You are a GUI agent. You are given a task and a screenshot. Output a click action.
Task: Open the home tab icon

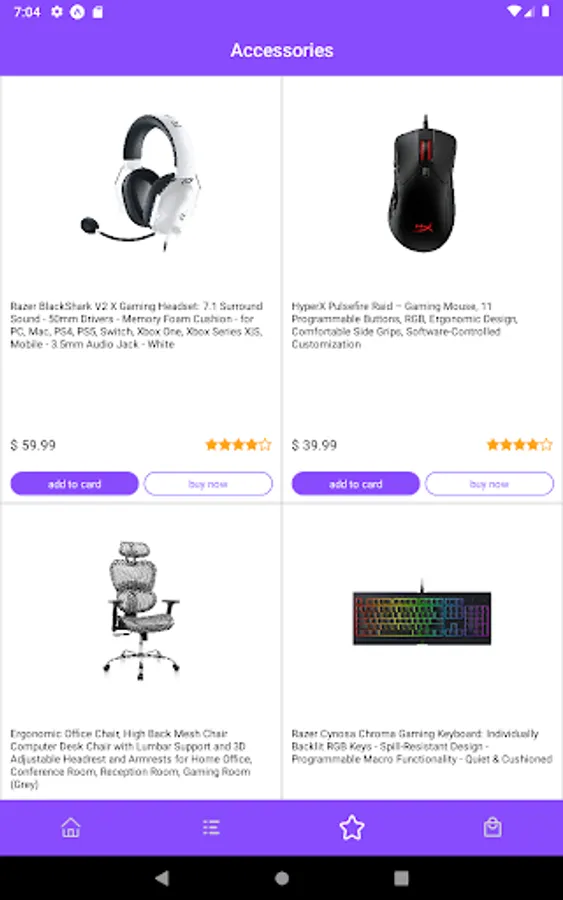(x=71, y=827)
